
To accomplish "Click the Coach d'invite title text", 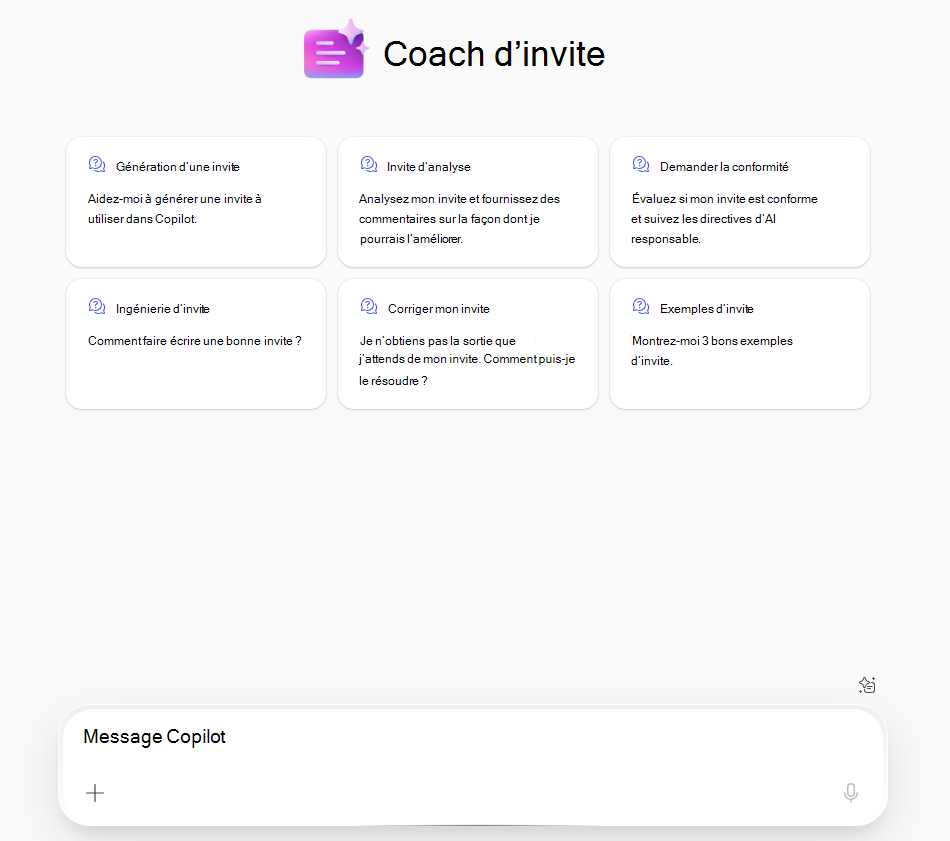I will (x=494, y=54).
